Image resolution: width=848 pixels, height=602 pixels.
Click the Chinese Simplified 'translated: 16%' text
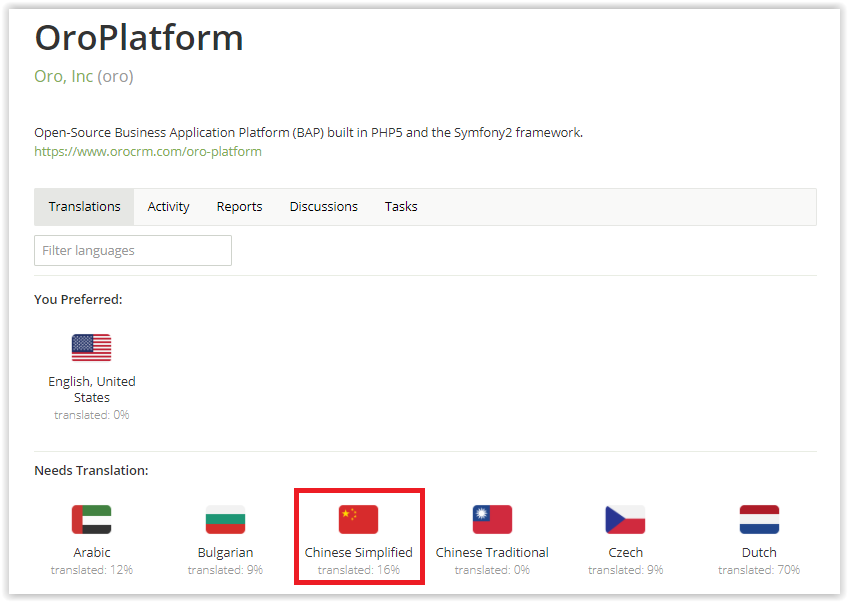[x=359, y=570]
